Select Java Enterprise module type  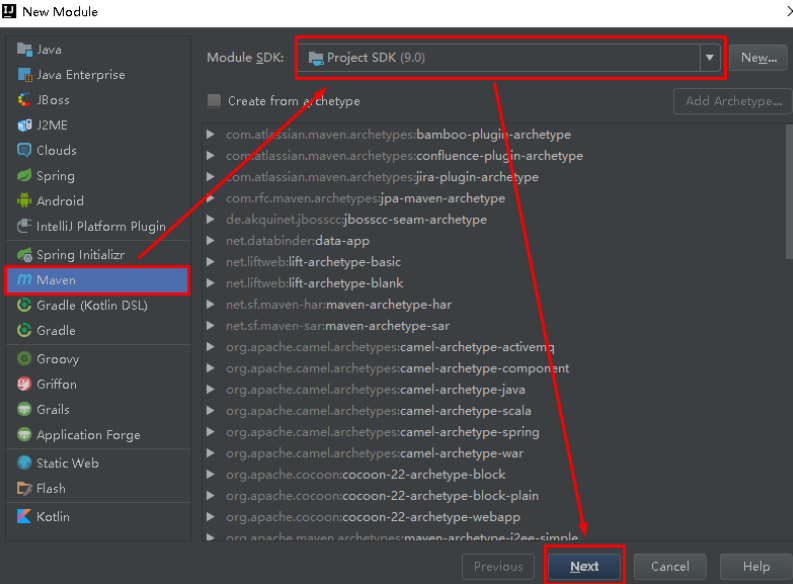click(98, 75)
